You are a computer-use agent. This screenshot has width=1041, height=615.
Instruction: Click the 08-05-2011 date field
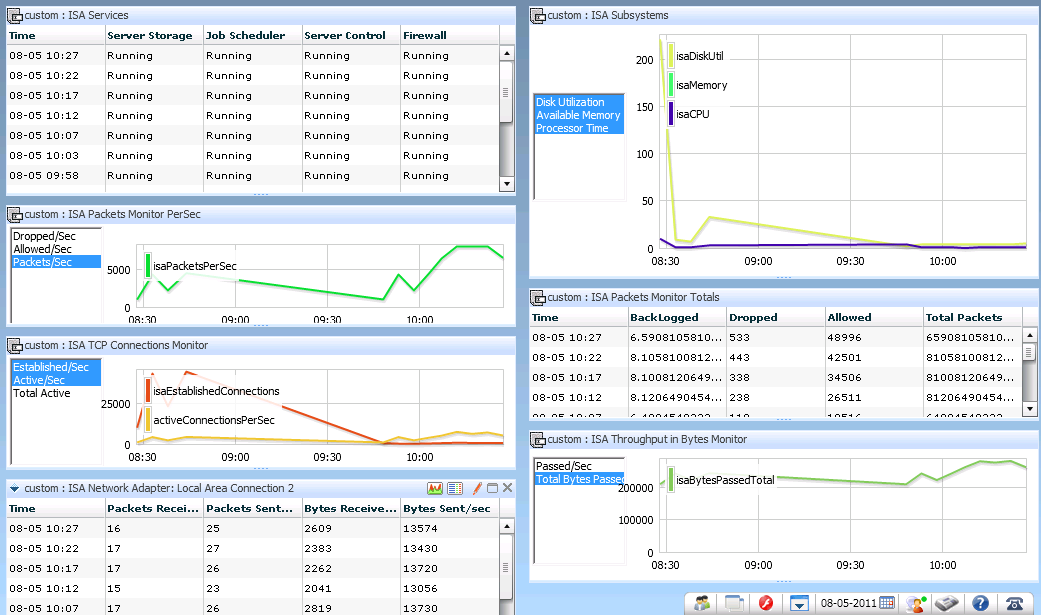[x=848, y=603]
